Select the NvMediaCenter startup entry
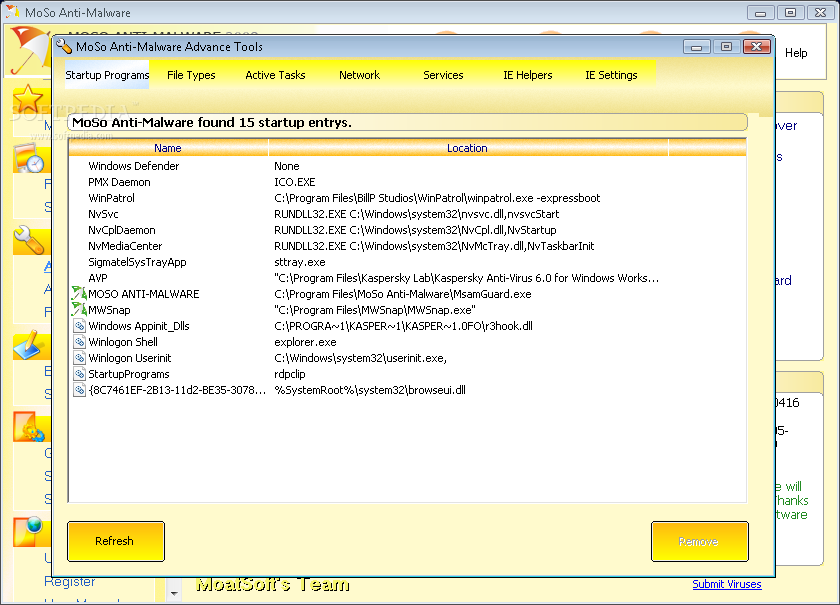Screen dimensions: 840x605 [125, 246]
